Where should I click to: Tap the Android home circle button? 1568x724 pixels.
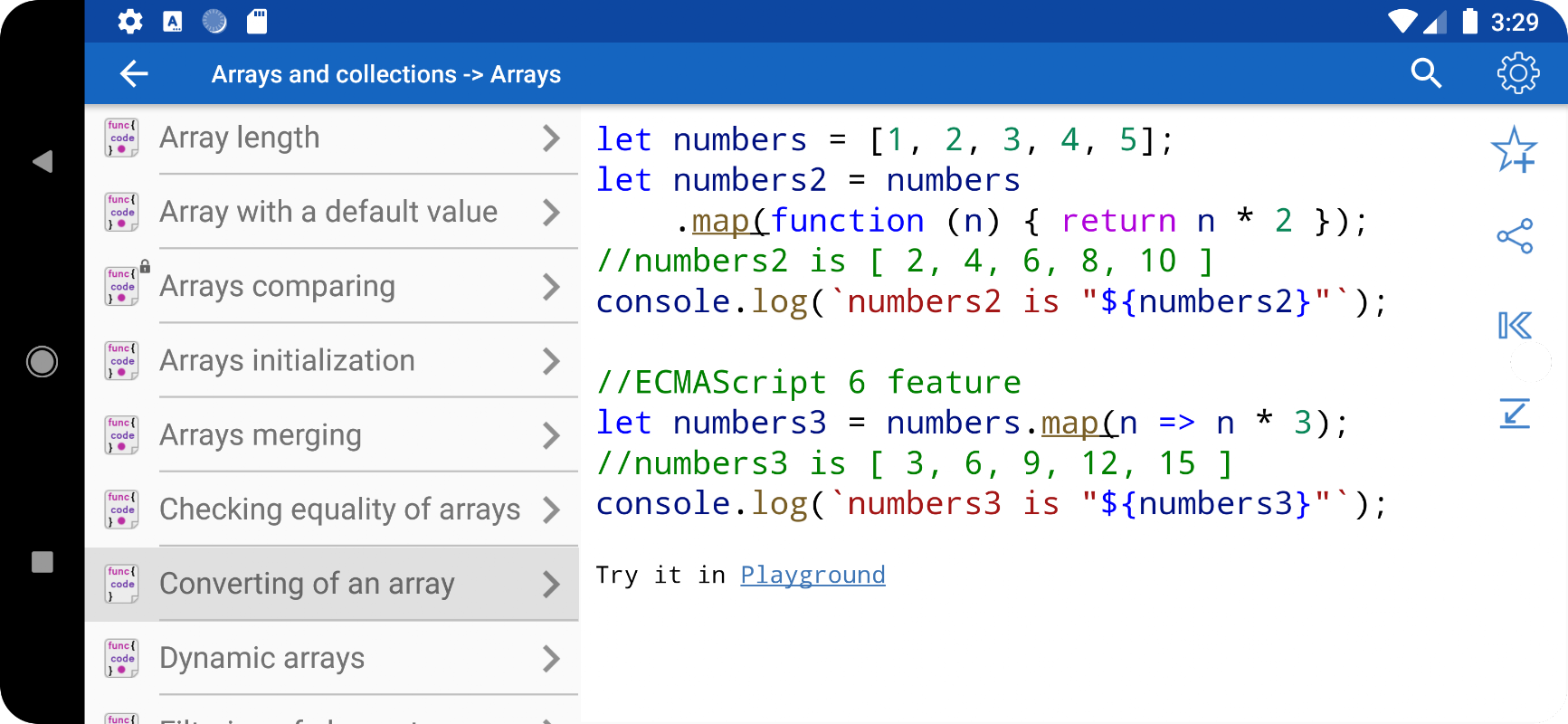(x=42, y=362)
